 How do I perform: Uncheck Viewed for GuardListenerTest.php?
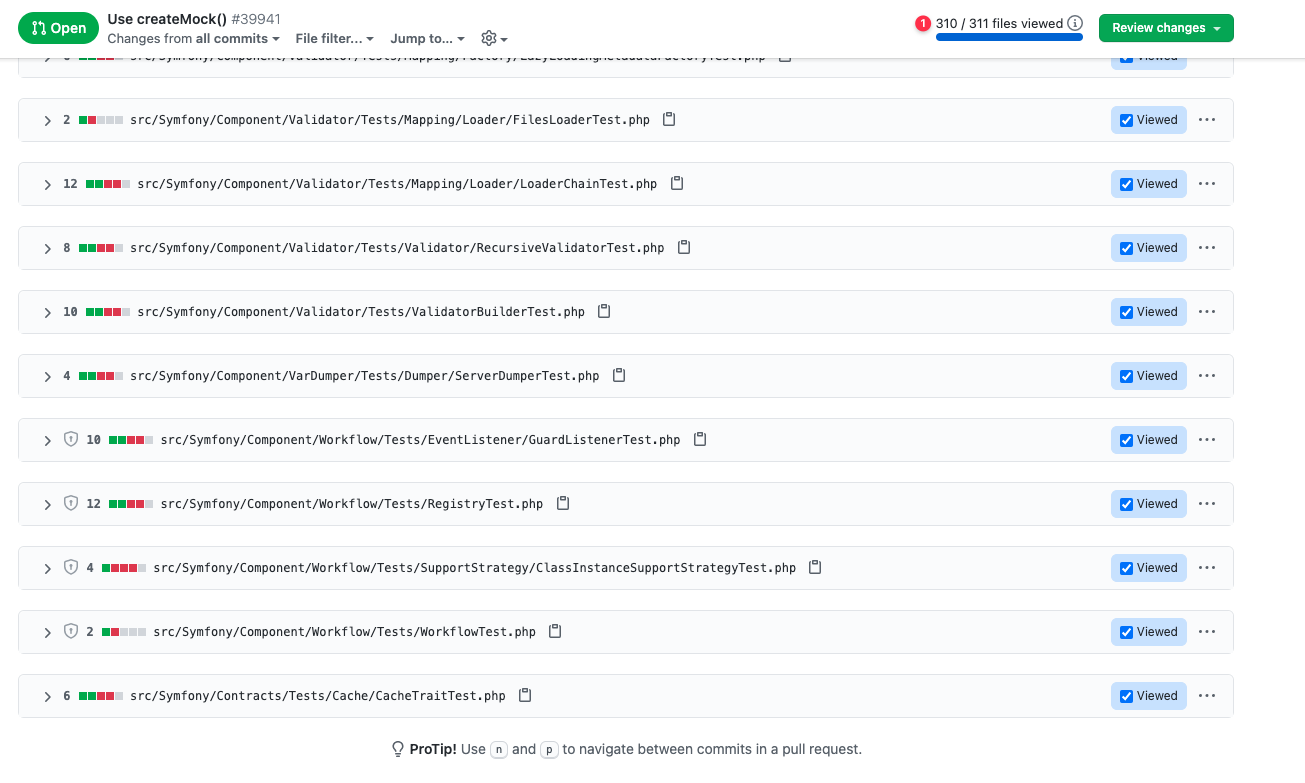[1126, 440]
